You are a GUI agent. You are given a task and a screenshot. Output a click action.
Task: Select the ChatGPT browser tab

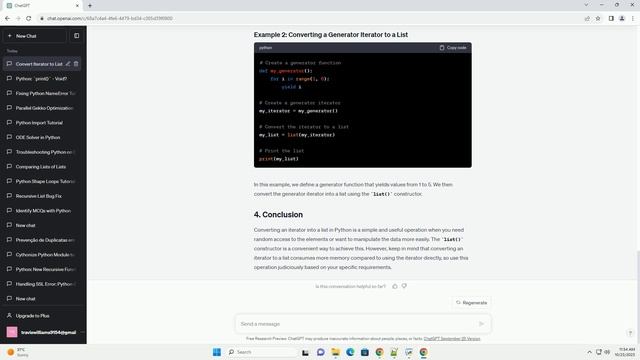tap(42, 6)
